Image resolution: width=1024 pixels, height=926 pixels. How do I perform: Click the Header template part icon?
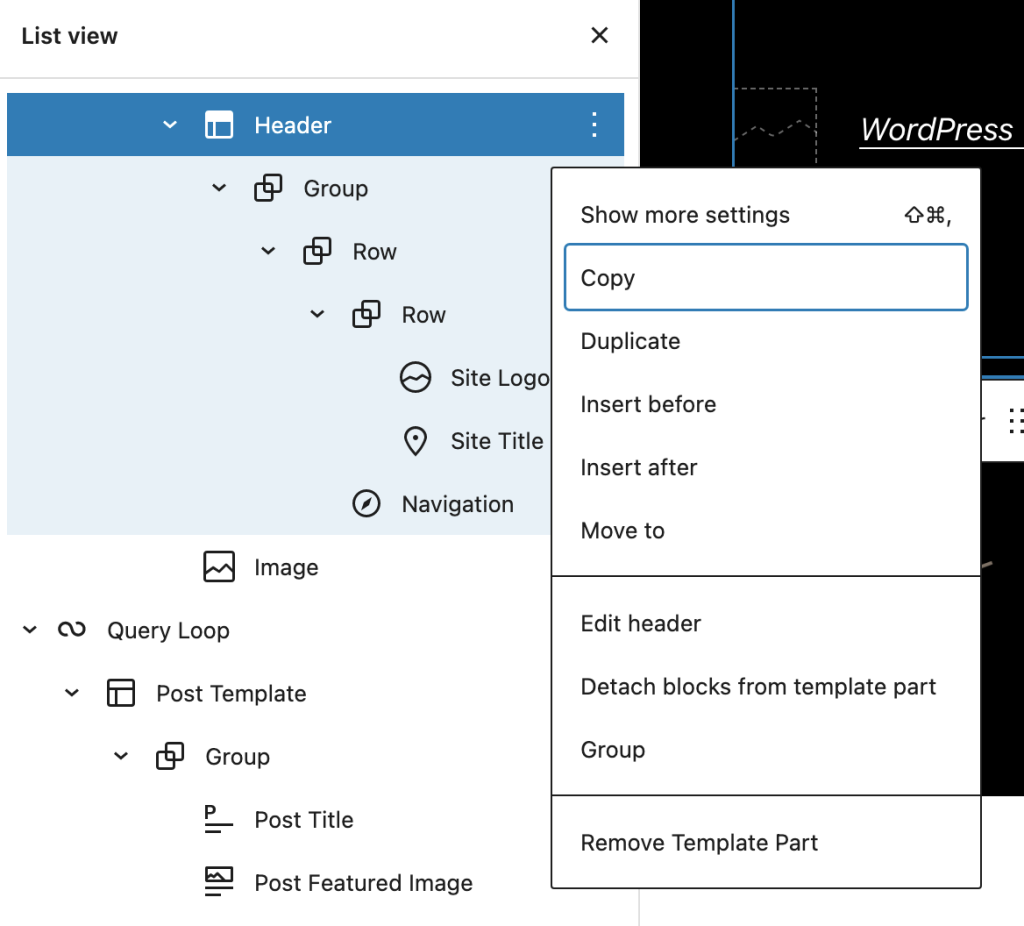pyautogui.click(x=218, y=125)
